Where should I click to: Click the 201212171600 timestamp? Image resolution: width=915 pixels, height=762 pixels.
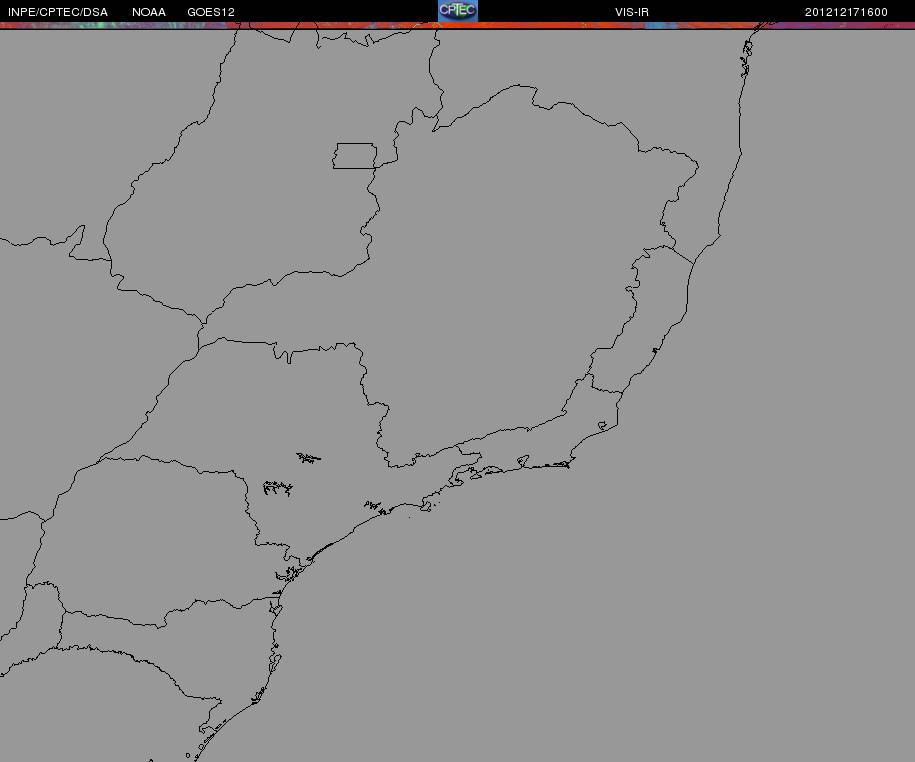click(x=846, y=12)
